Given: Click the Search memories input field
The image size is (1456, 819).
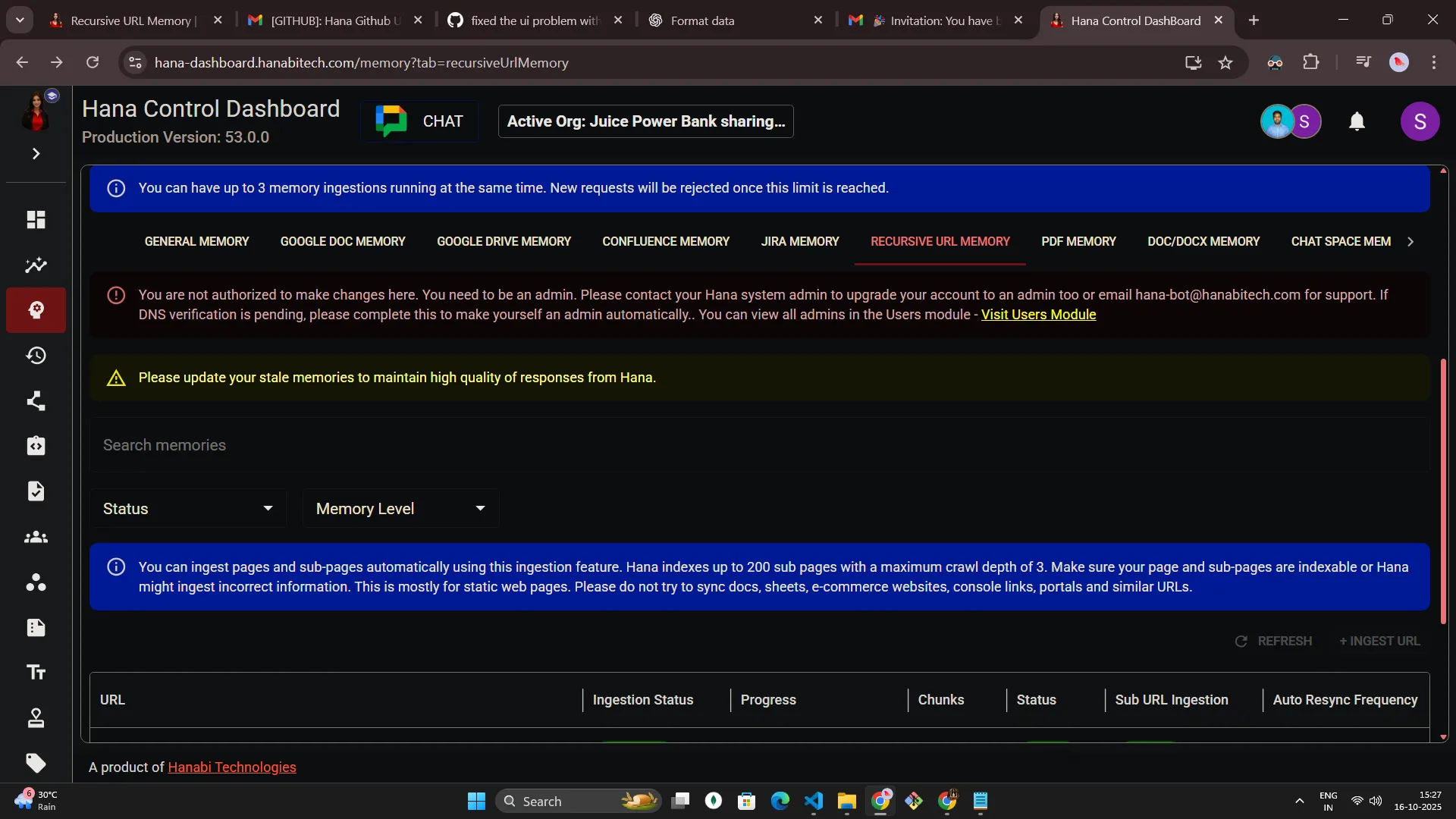Looking at the screenshot, I should (758, 445).
